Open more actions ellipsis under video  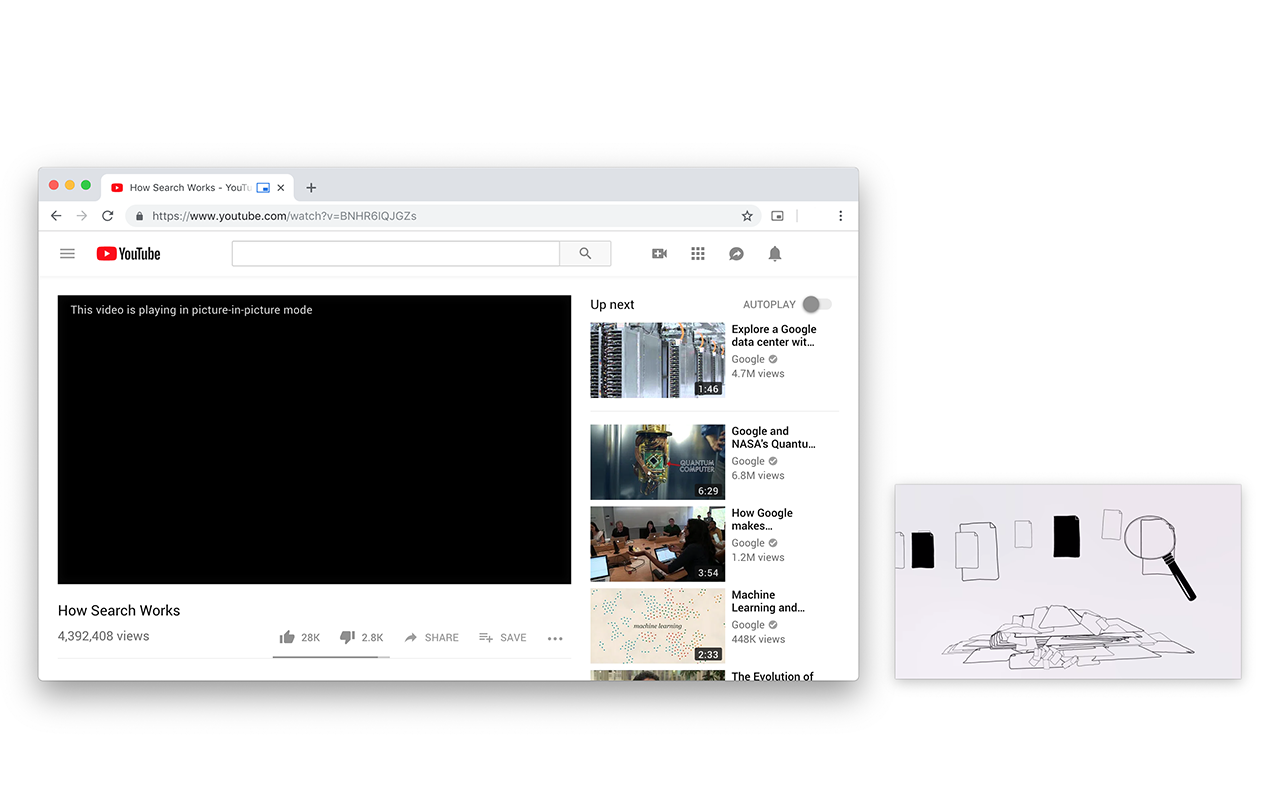click(x=555, y=638)
